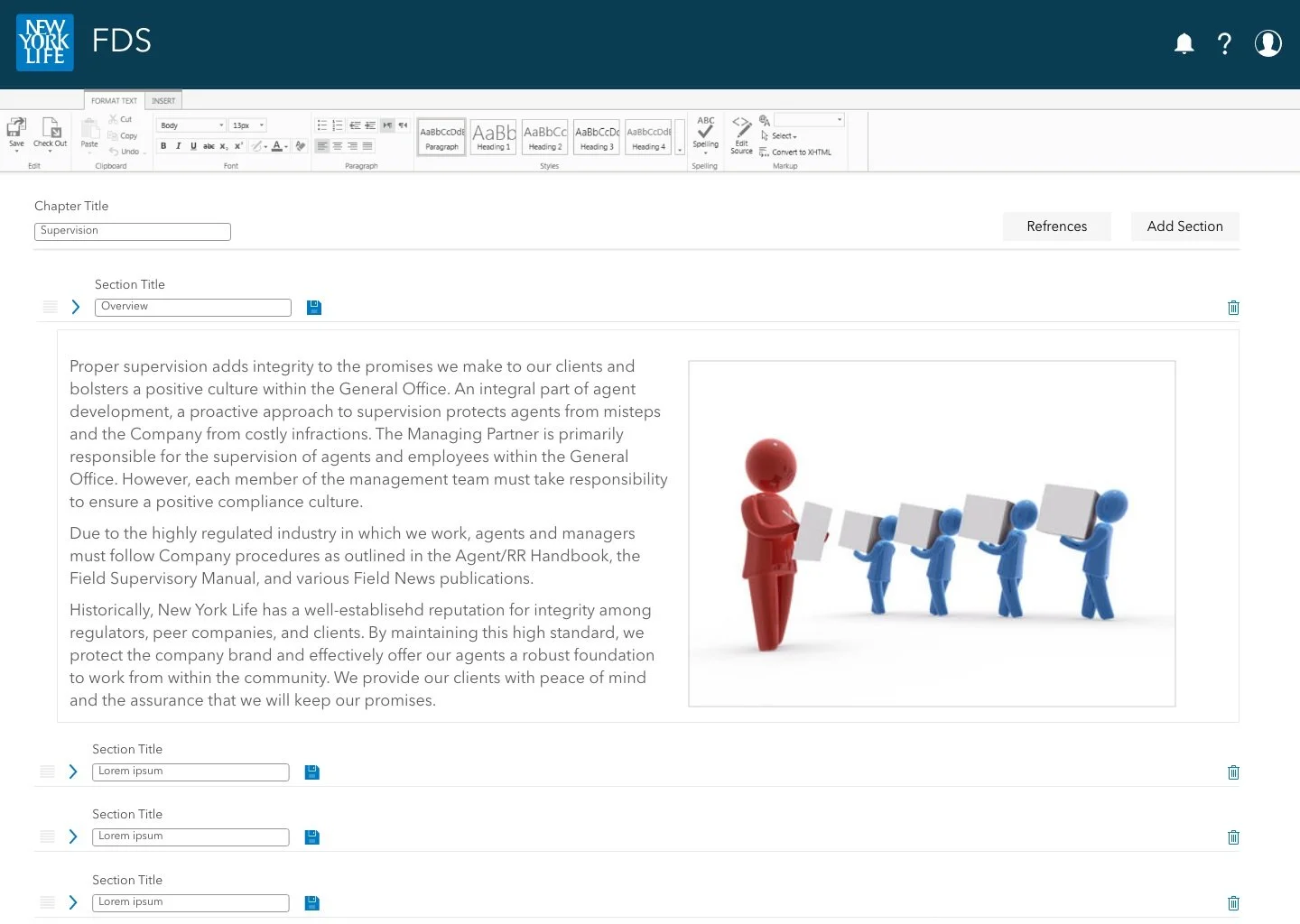The image size is (1300, 924).
Task: Align text right
Action: tap(352, 146)
